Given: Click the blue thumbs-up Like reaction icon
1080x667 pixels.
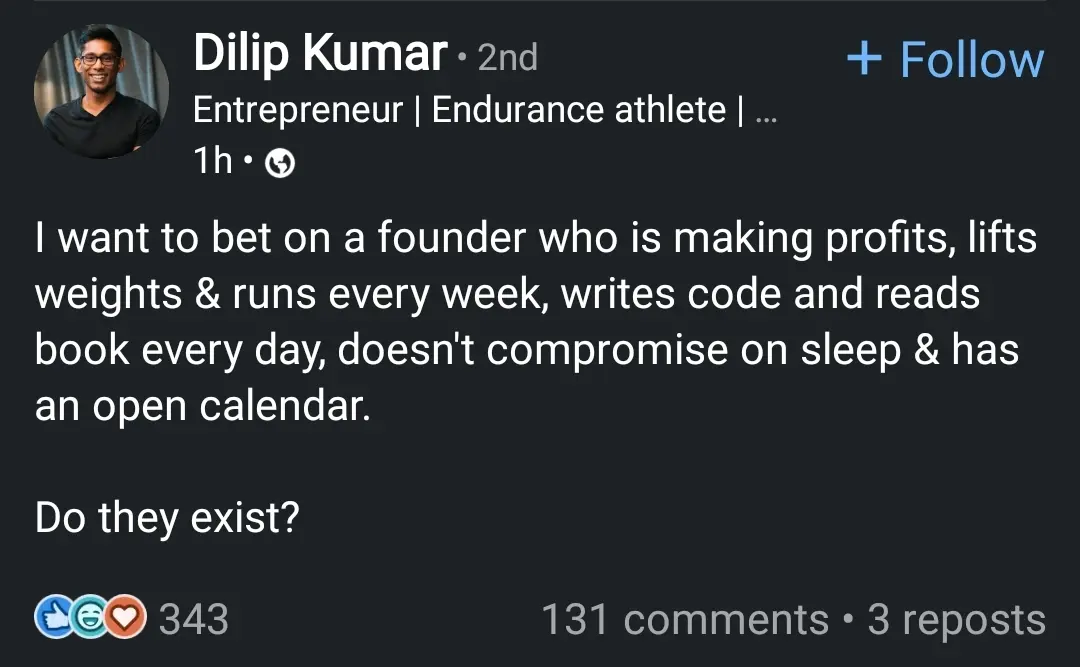Looking at the screenshot, I should tap(53, 619).
